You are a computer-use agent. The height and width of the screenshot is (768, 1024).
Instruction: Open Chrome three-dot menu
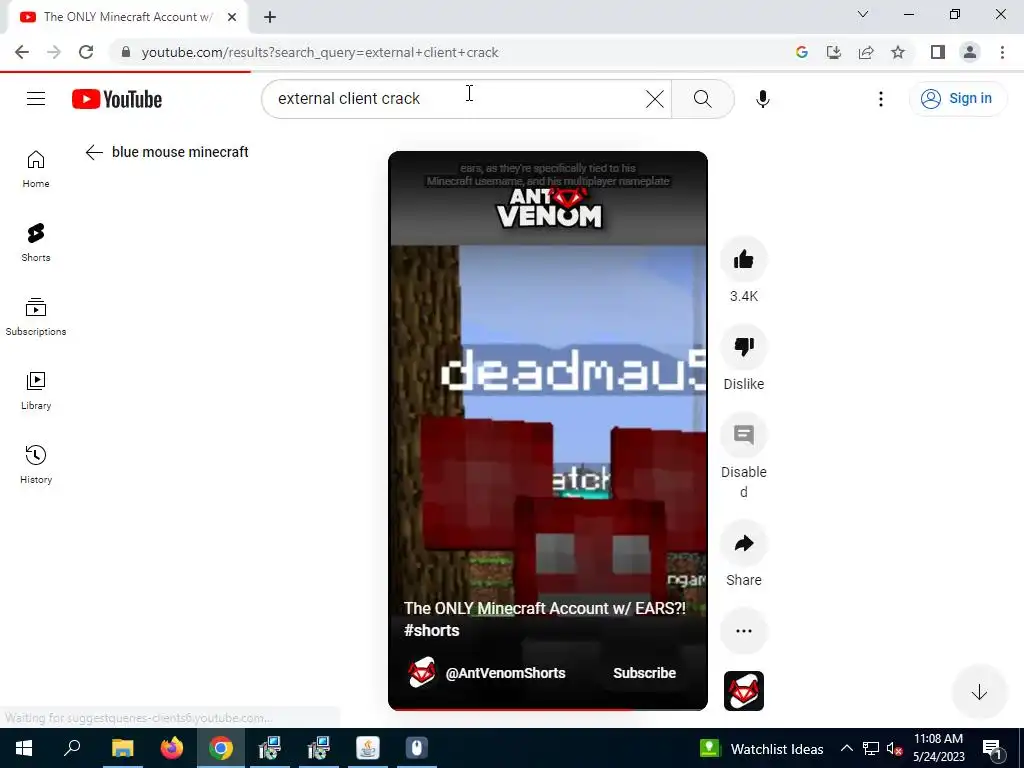point(1002,52)
